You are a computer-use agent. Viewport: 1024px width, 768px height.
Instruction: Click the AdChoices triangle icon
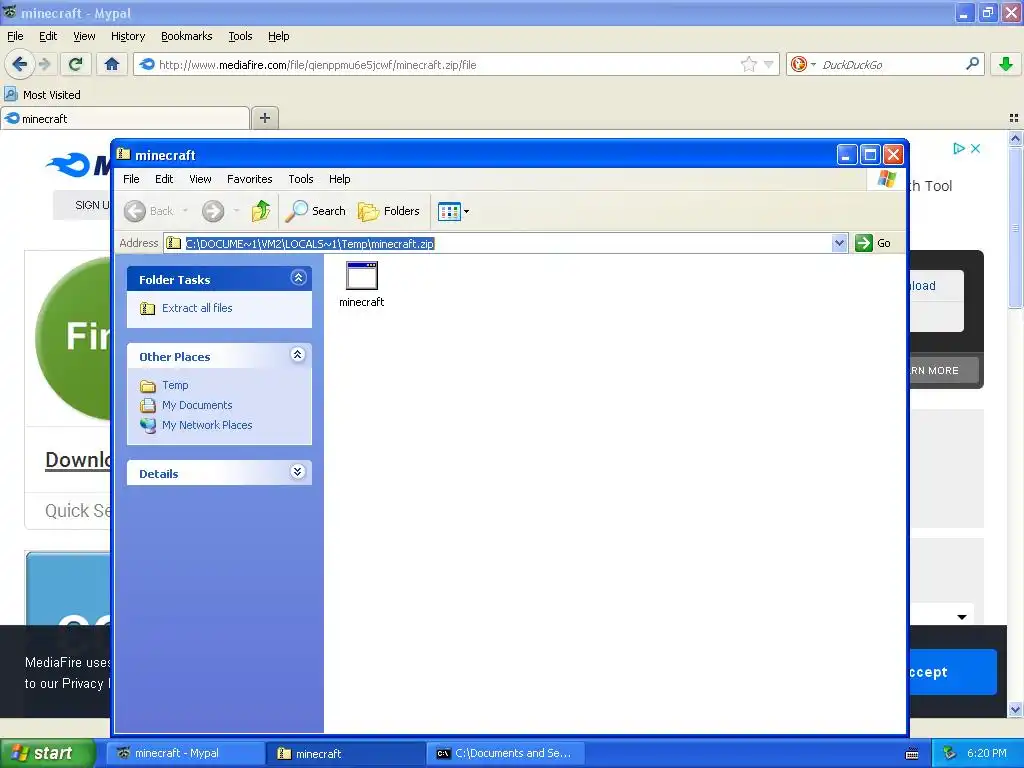959,149
